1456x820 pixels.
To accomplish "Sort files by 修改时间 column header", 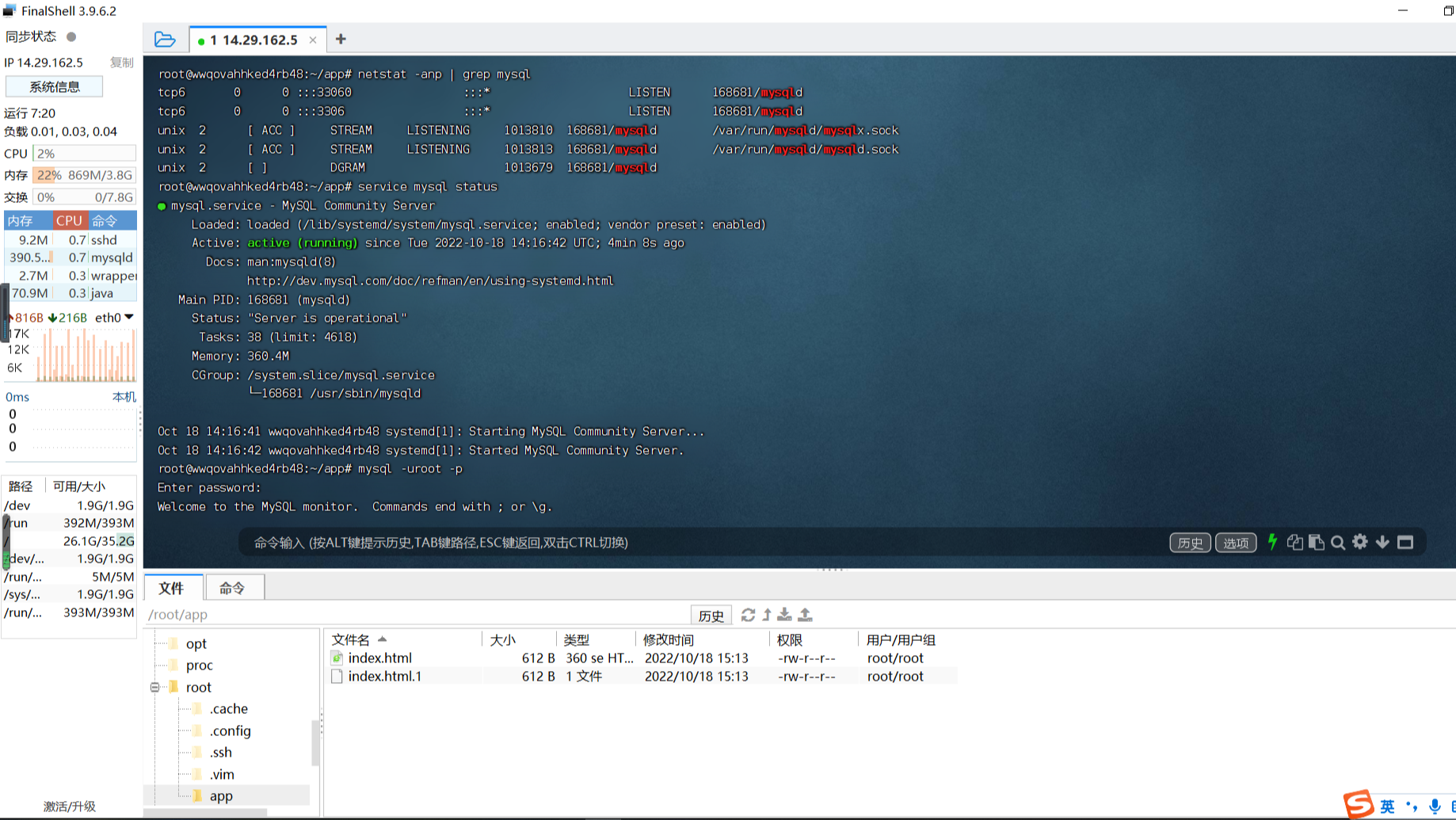I will pos(703,639).
